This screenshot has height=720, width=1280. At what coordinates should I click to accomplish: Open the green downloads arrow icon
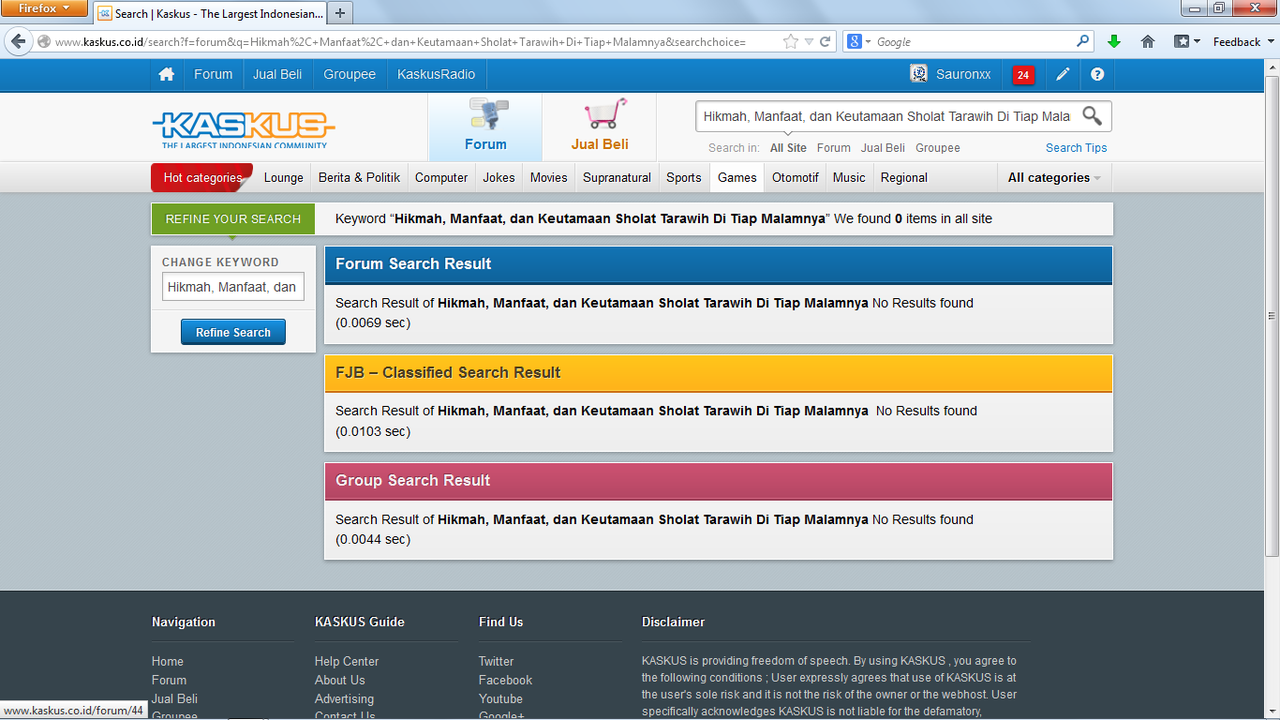coord(1114,42)
